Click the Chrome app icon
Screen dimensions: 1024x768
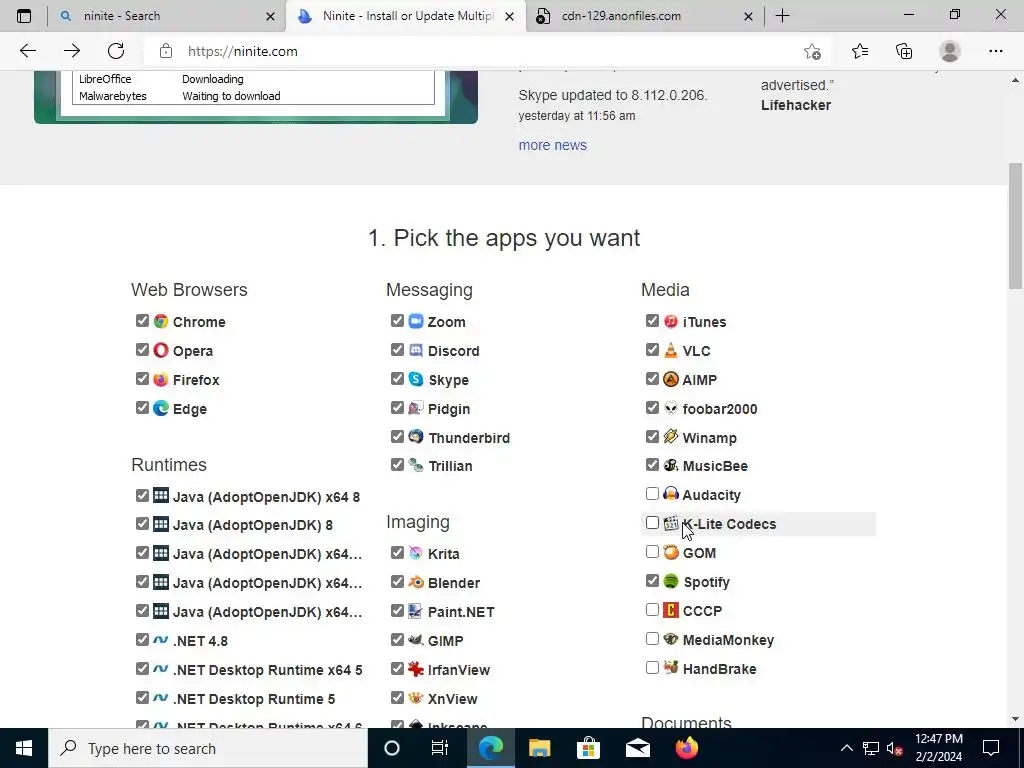point(161,321)
